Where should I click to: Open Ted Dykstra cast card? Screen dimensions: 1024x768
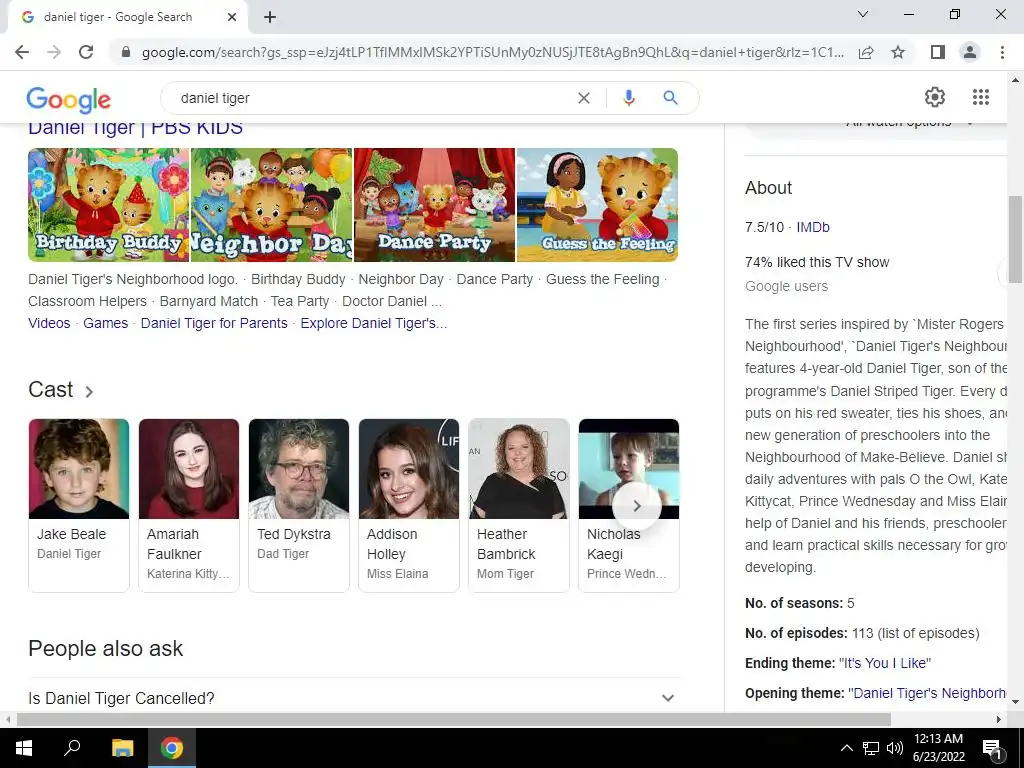point(299,505)
